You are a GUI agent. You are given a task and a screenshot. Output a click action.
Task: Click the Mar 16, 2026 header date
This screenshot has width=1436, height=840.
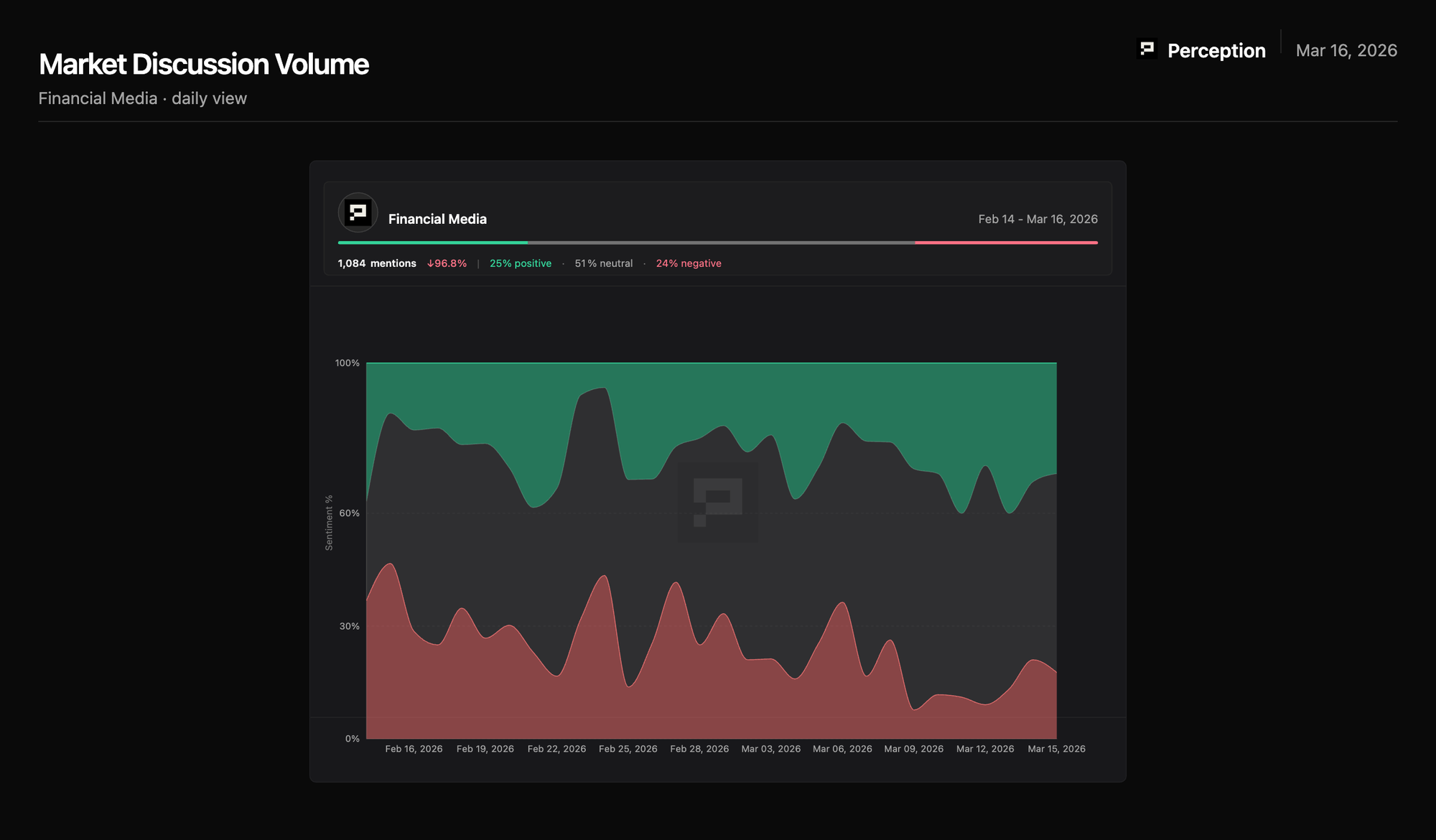pyautogui.click(x=1346, y=51)
